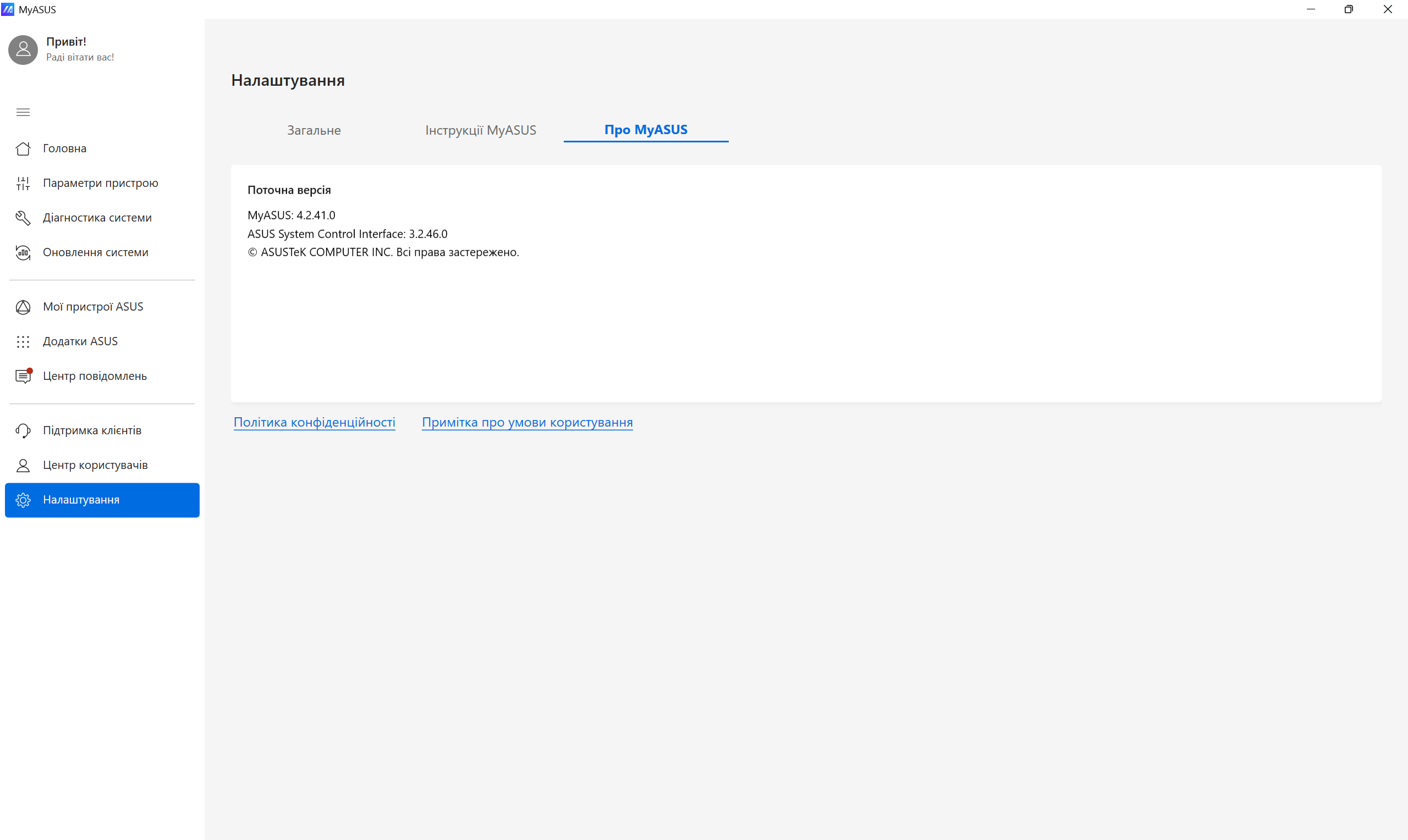
Task: Select the Про MyASUS tab
Action: pyautogui.click(x=645, y=130)
